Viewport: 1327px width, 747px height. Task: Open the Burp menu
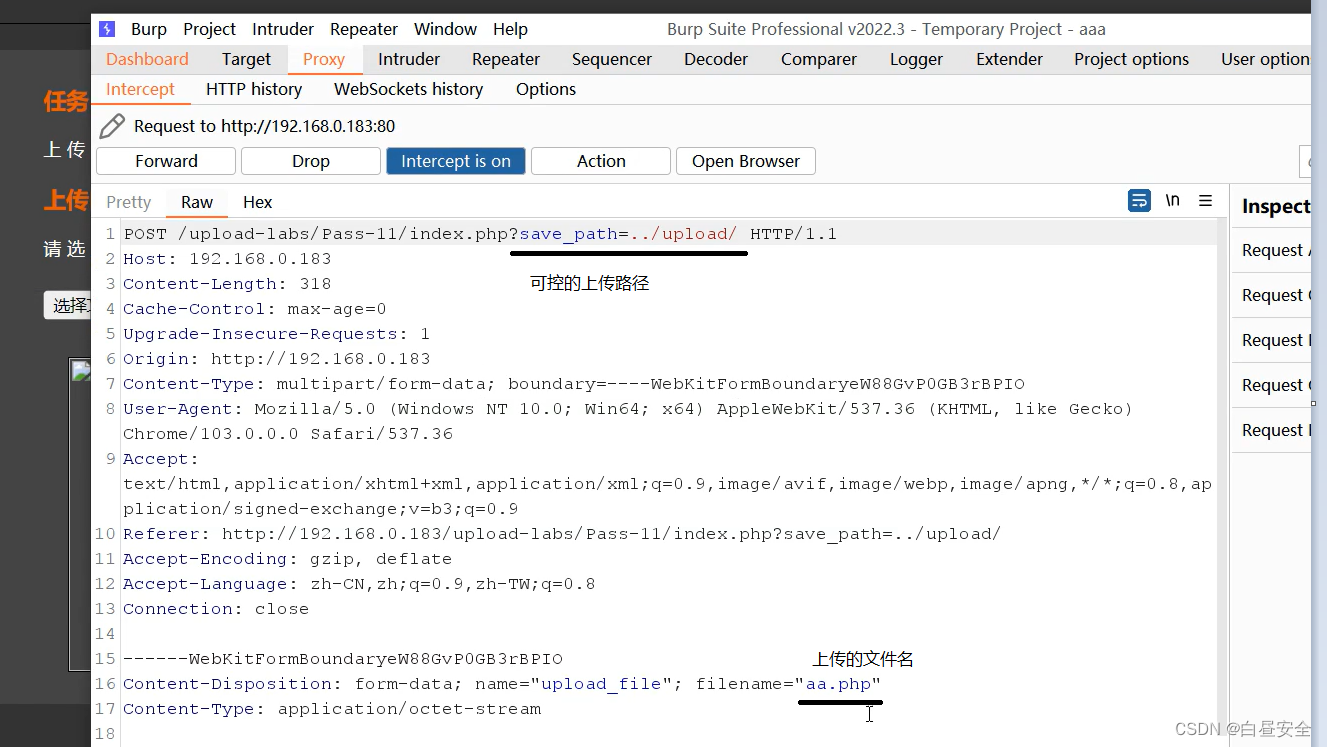(x=149, y=29)
